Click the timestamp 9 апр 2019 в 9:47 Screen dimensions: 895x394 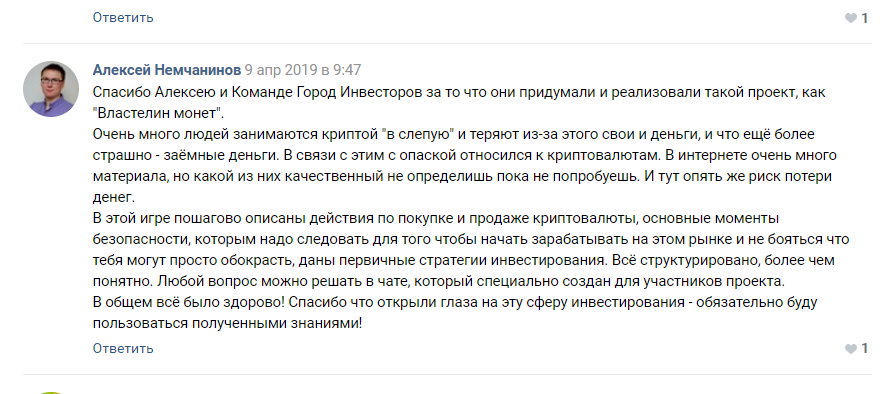tap(303, 70)
